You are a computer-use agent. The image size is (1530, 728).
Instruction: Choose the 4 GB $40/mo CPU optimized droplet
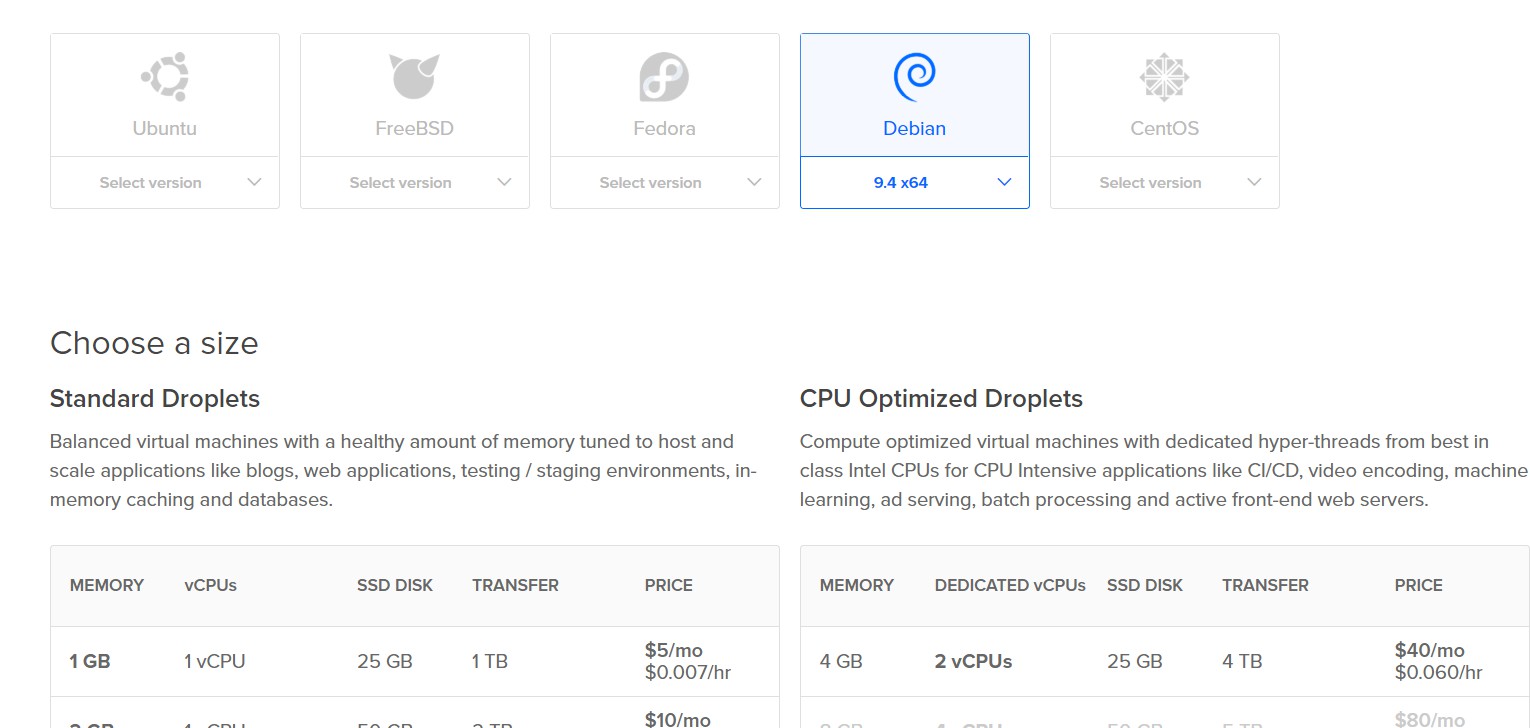(x=1164, y=661)
